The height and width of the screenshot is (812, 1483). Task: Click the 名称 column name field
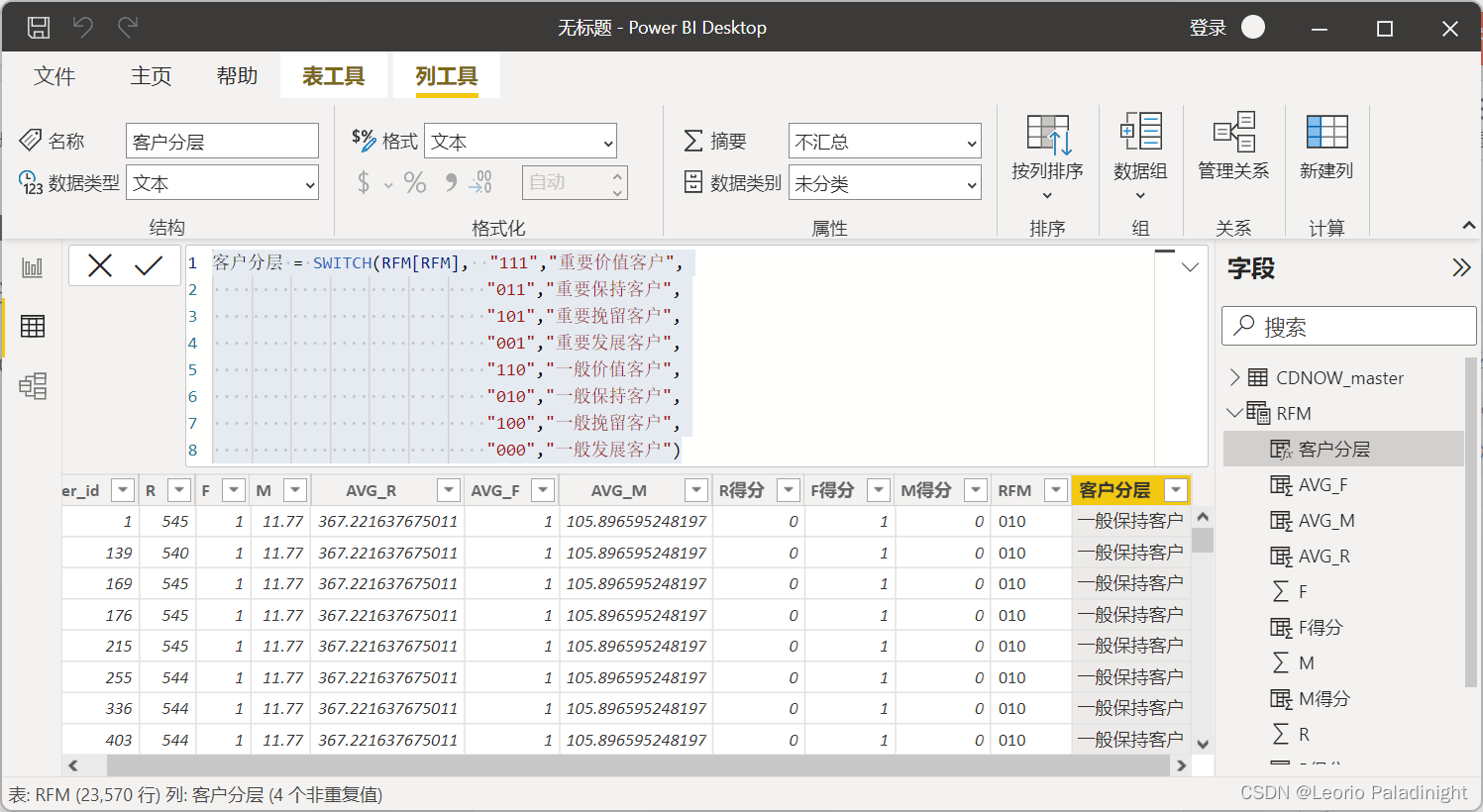[x=222, y=142]
